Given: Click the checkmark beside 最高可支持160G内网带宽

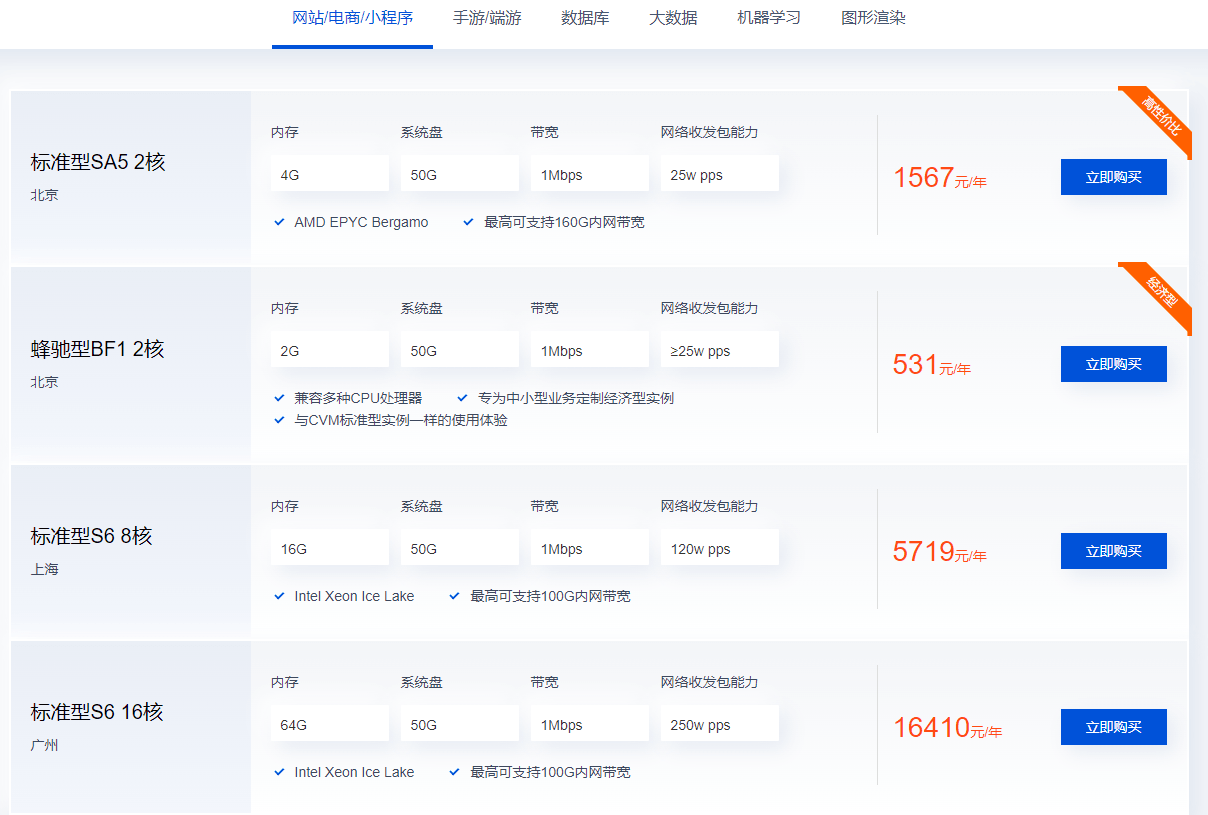Looking at the screenshot, I should pyautogui.click(x=468, y=222).
